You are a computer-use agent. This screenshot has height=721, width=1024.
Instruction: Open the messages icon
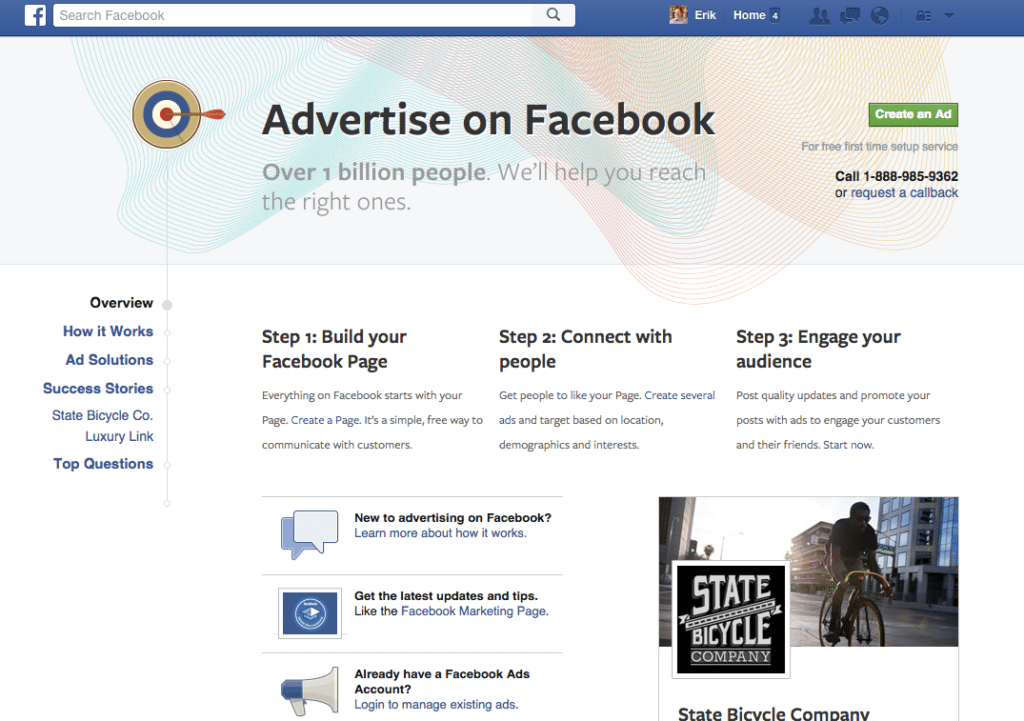[x=850, y=15]
